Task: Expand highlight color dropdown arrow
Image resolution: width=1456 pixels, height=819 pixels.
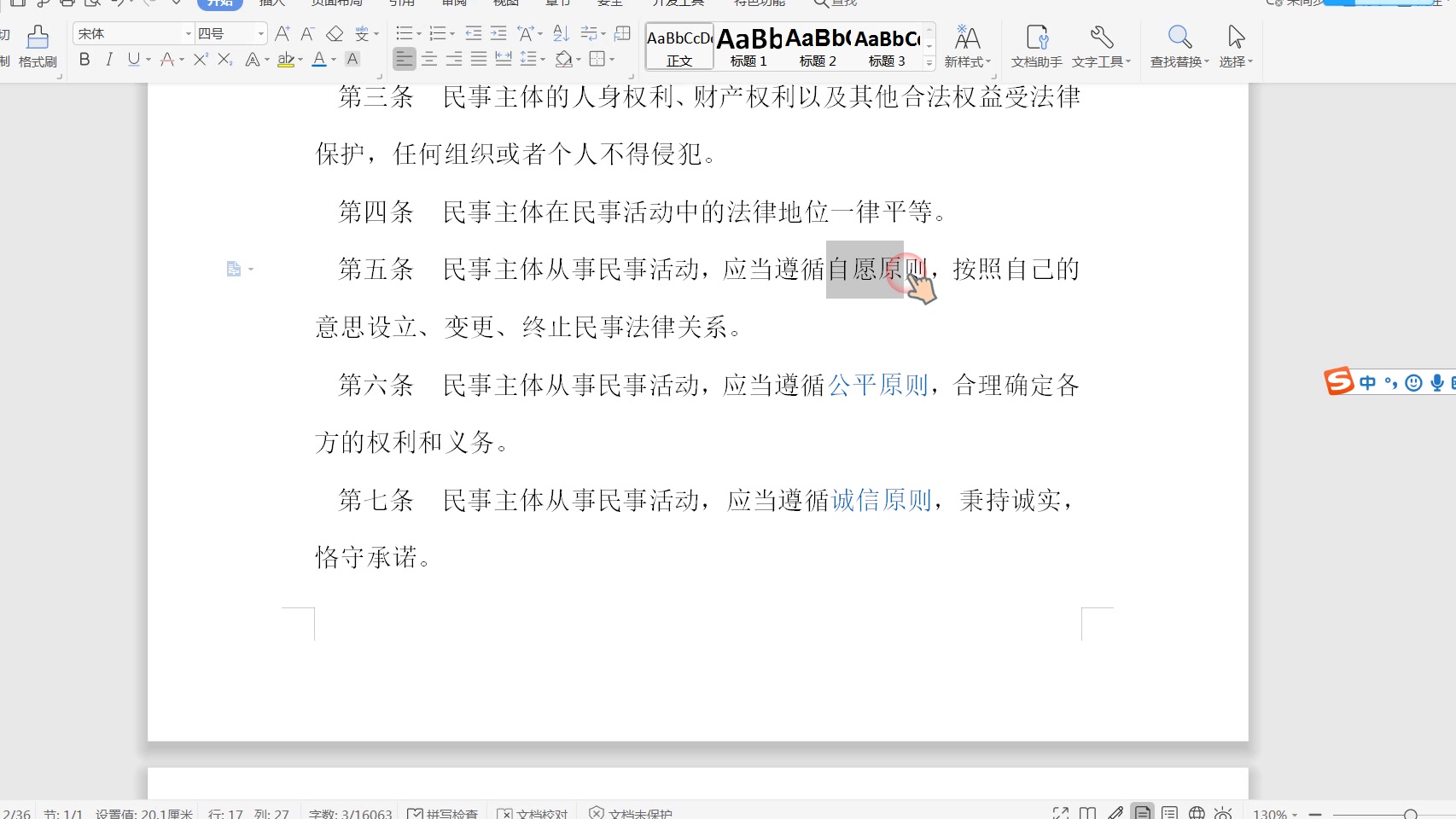Action: (x=300, y=60)
